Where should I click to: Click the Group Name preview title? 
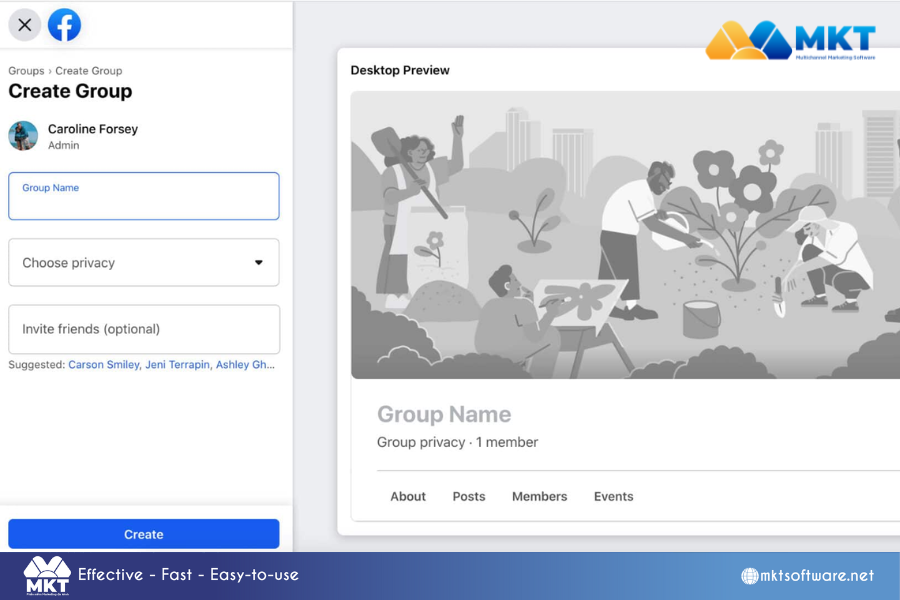(444, 414)
